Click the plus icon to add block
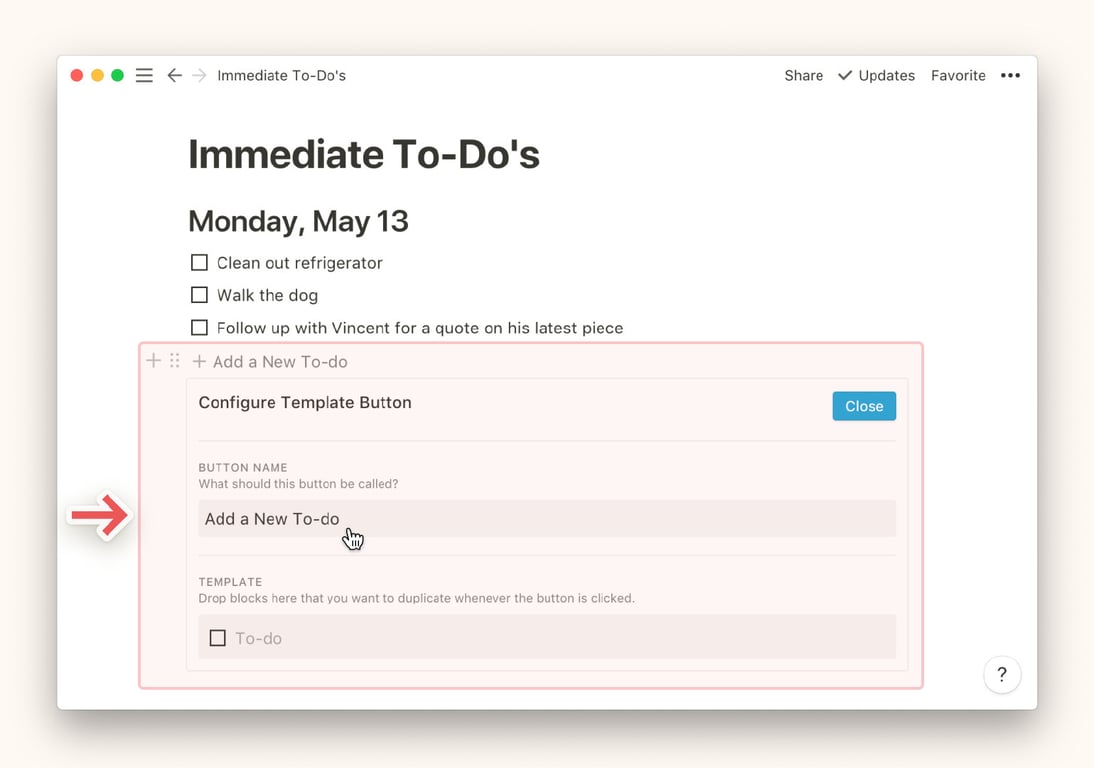Image resolution: width=1094 pixels, height=768 pixels. 153,361
